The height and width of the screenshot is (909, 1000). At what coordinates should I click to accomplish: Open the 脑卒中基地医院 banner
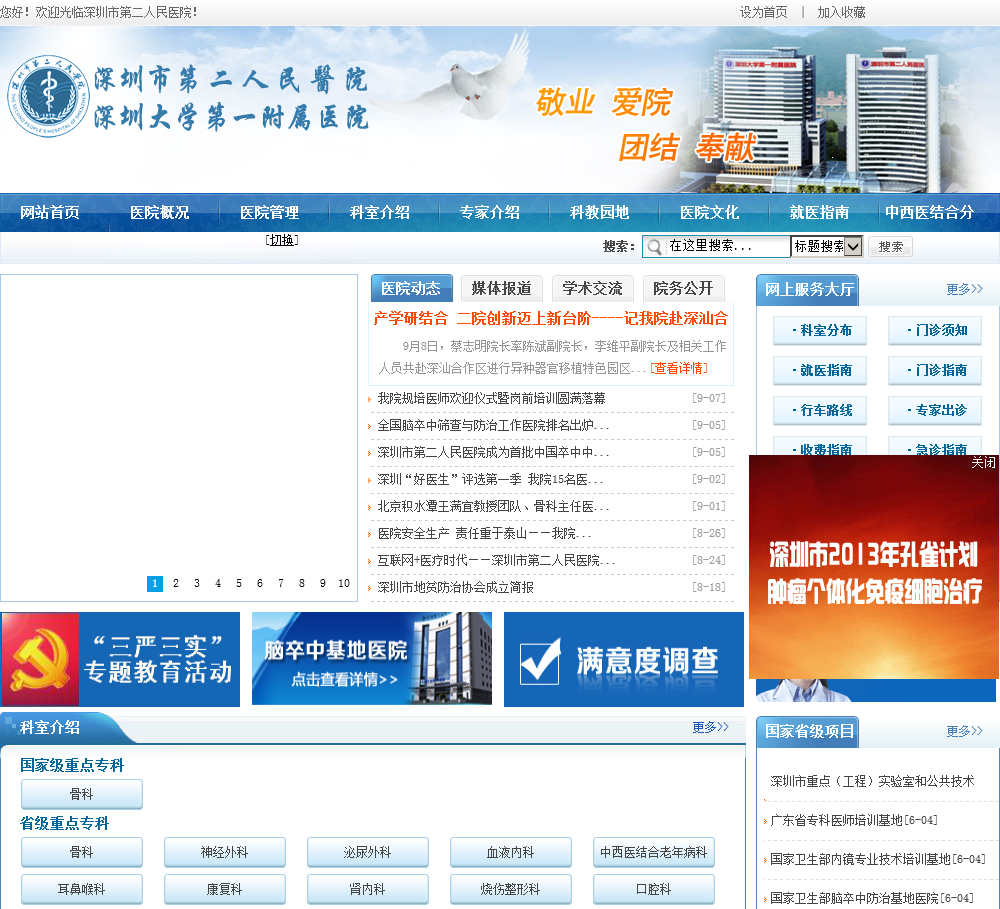tap(372, 659)
